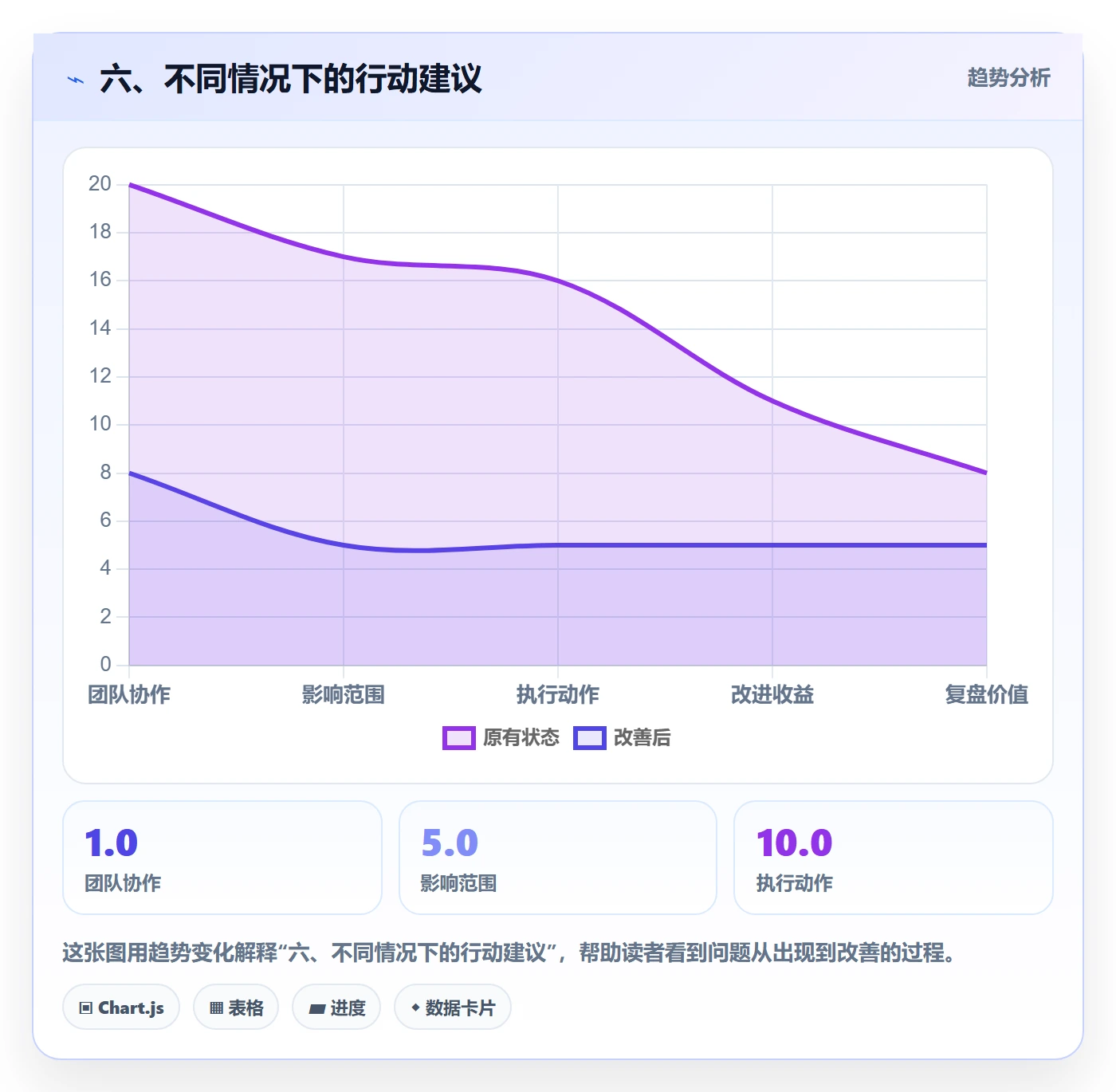The height and width of the screenshot is (1092, 1116).
Task: Click the y-axis value 14
Action: pyautogui.click(x=100, y=328)
